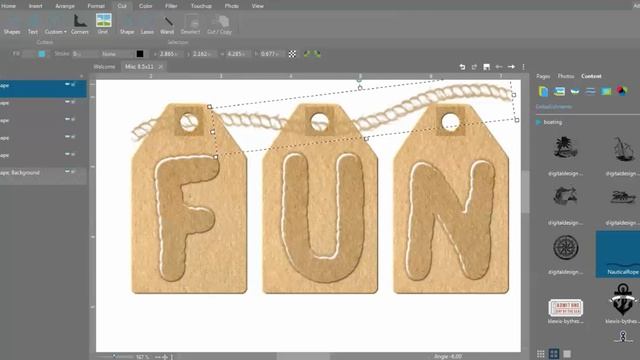
Task: Choose the Shape selection tool
Action: tap(127, 24)
